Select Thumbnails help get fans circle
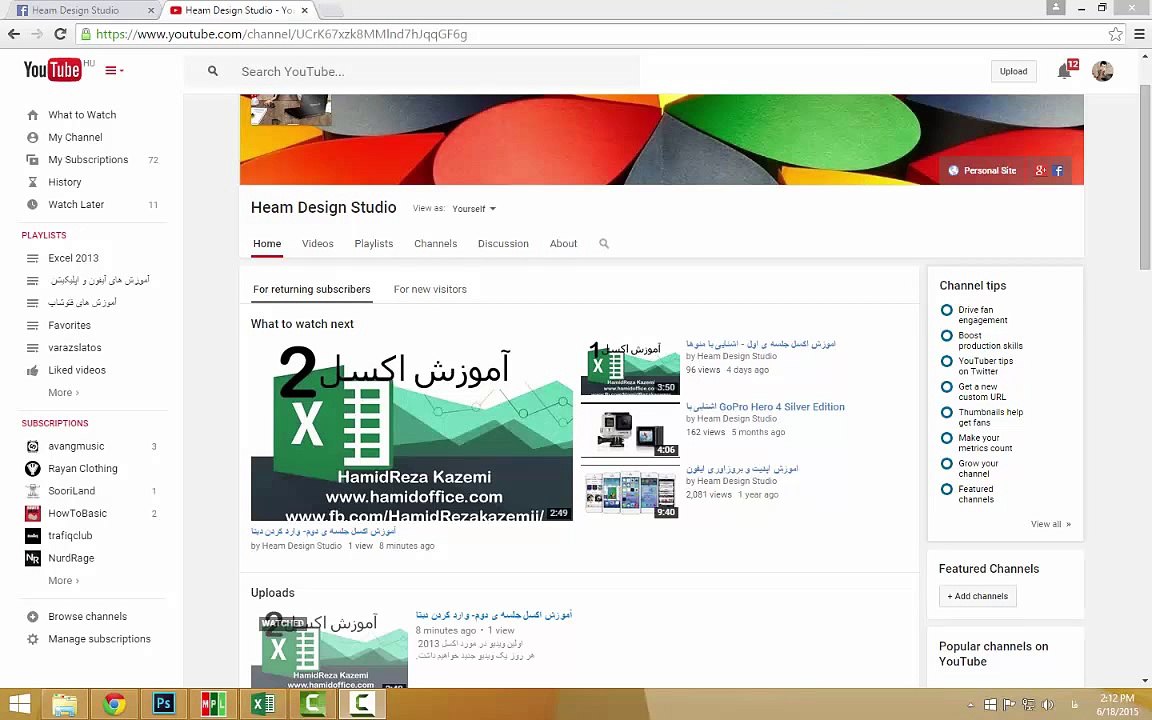 point(947,413)
